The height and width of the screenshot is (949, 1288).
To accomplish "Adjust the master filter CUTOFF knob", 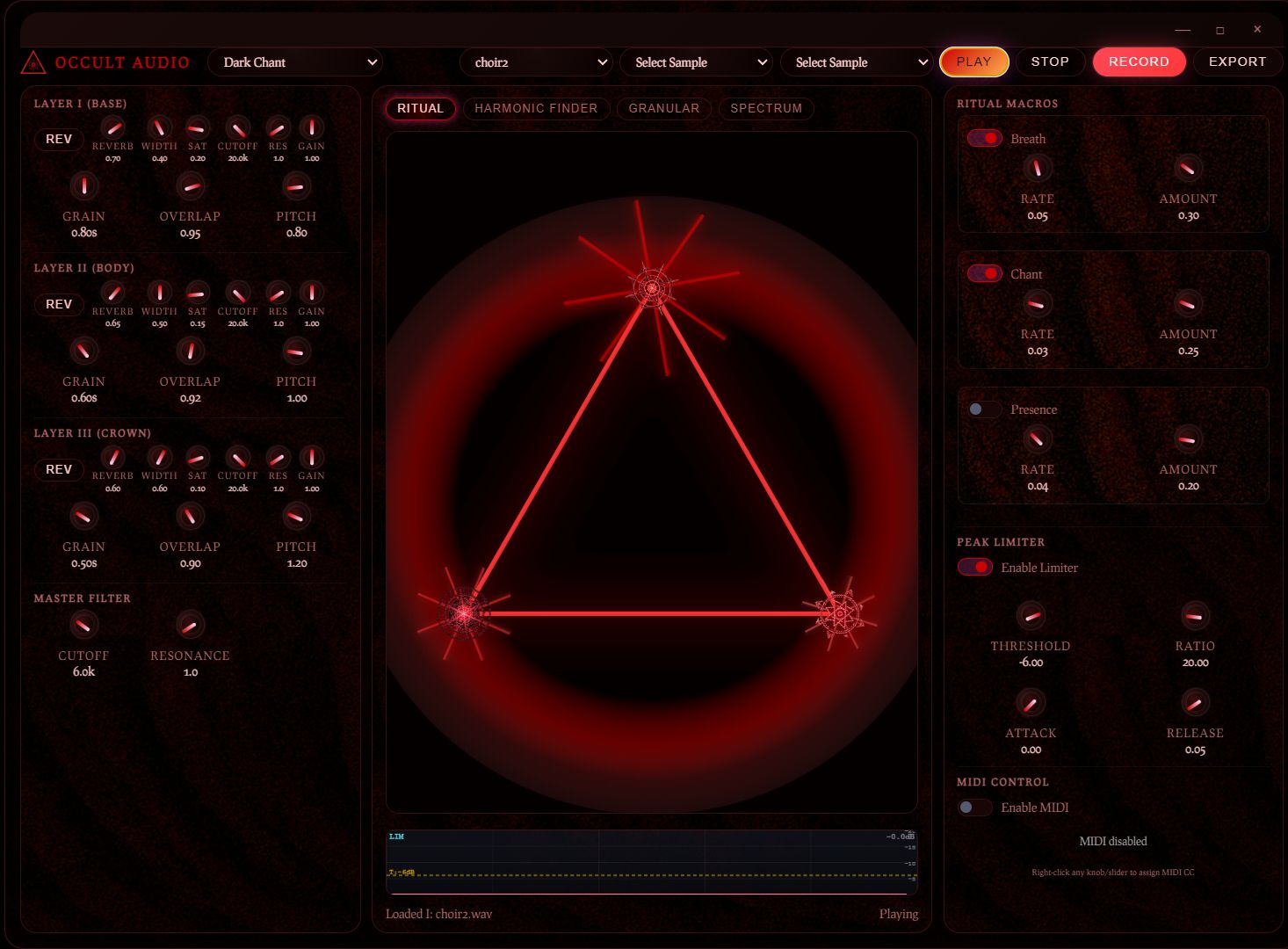I will [x=84, y=625].
